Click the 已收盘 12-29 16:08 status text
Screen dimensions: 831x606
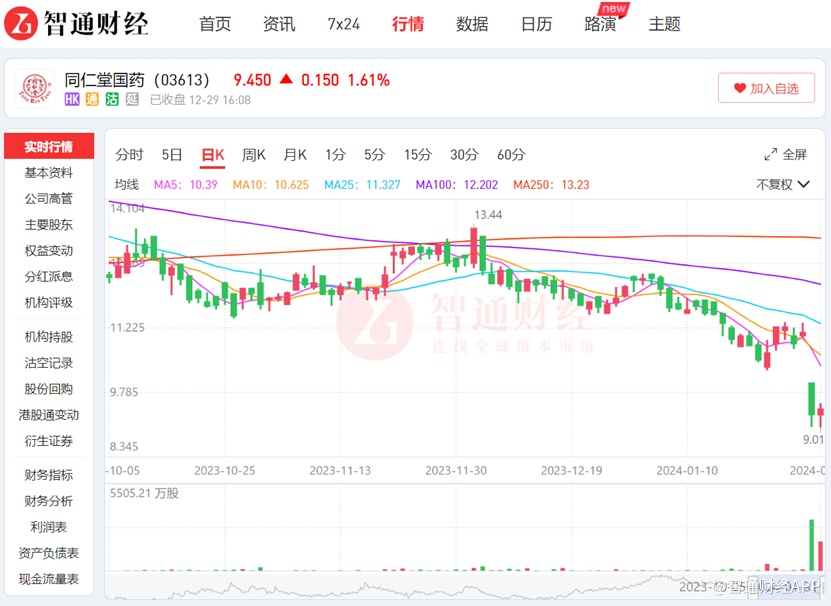click(x=200, y=100)
